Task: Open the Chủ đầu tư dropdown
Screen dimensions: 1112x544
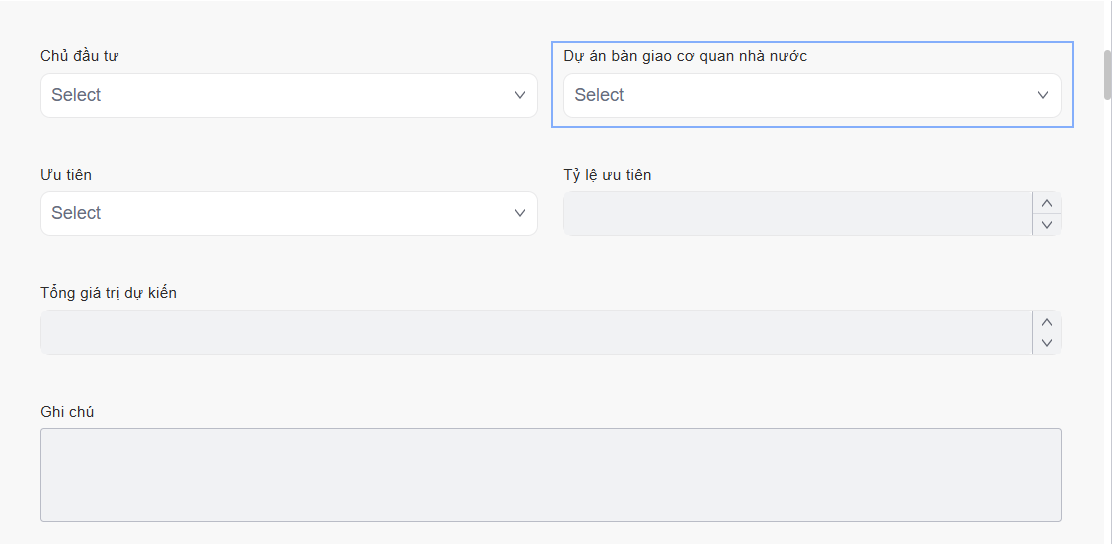Action: [x=270, y=95]
